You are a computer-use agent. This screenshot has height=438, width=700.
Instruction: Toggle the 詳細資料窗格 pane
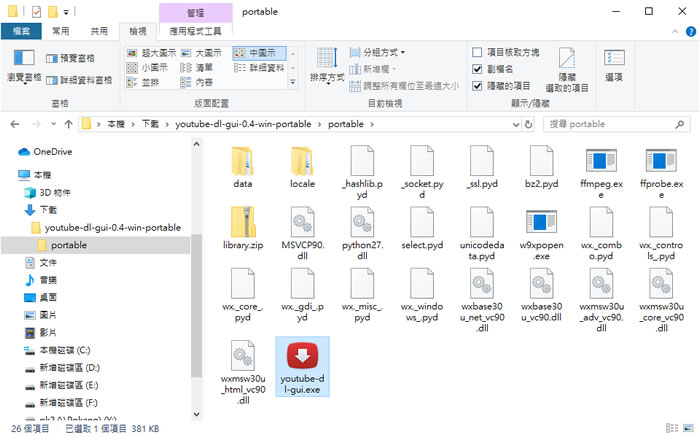point(79,80)
